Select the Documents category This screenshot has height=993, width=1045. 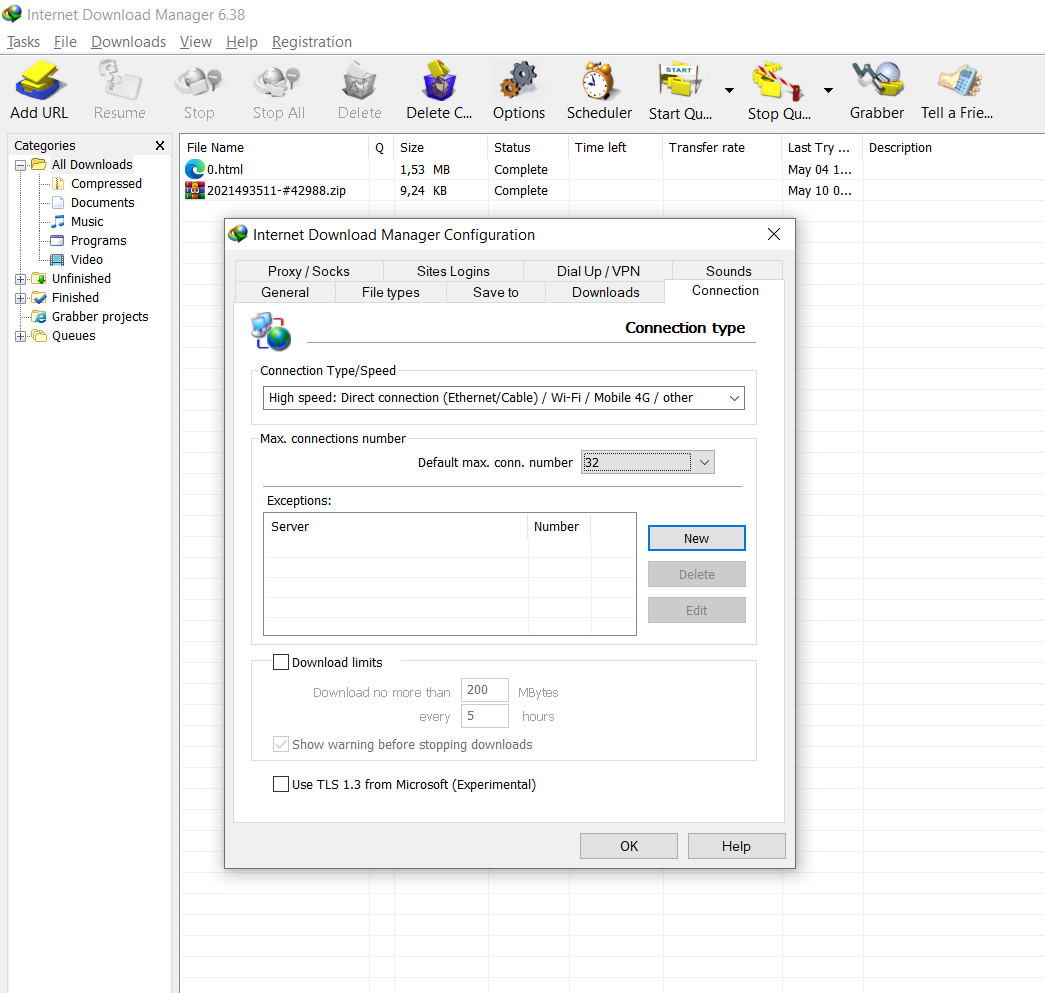103,203
